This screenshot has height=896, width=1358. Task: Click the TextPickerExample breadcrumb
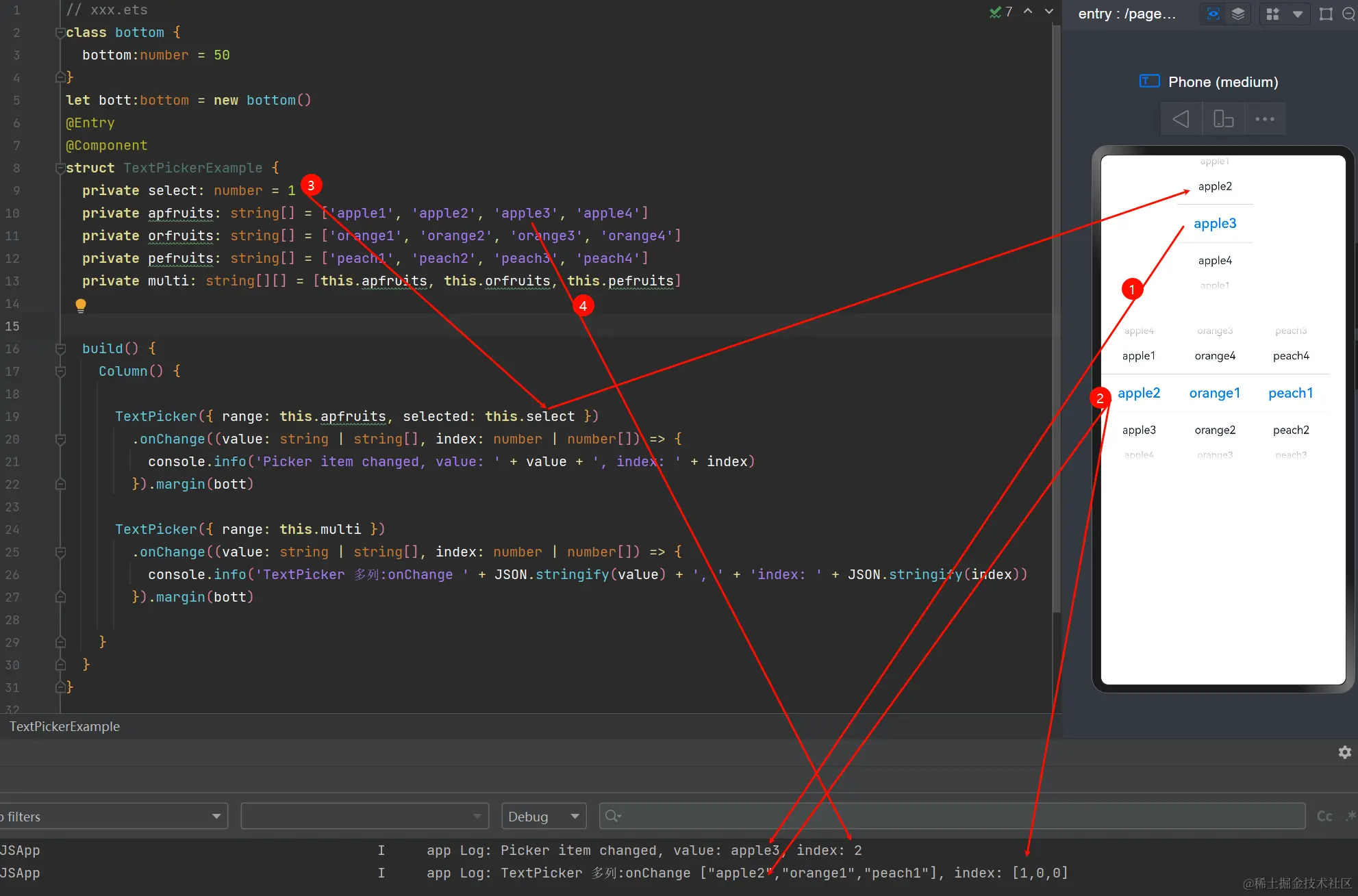click(64, 726)
